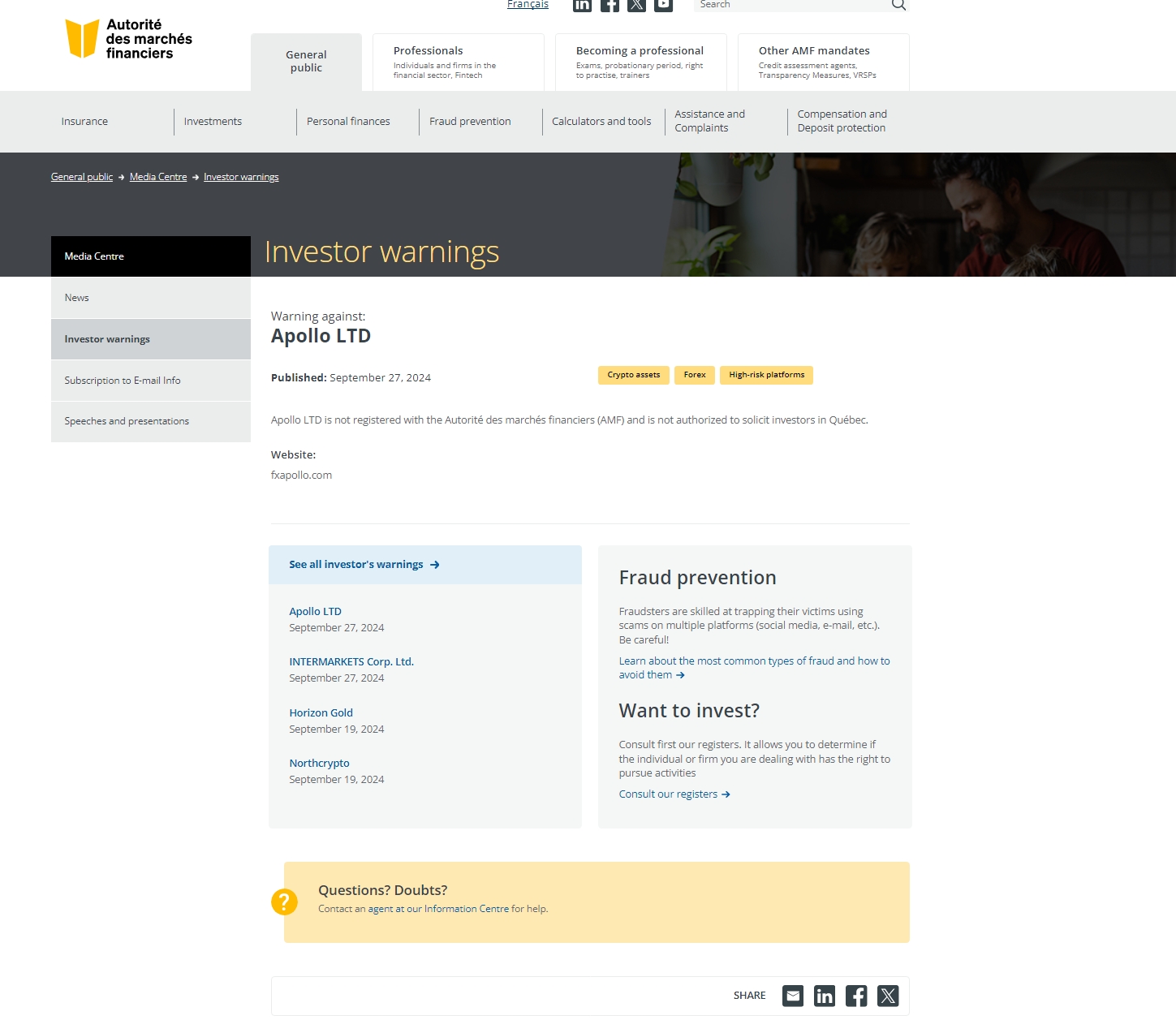Image resolution: width=1176 pixels, height=1020 pixels.
Task: Click the Want to invest? heading
Action: pos(689,711)
